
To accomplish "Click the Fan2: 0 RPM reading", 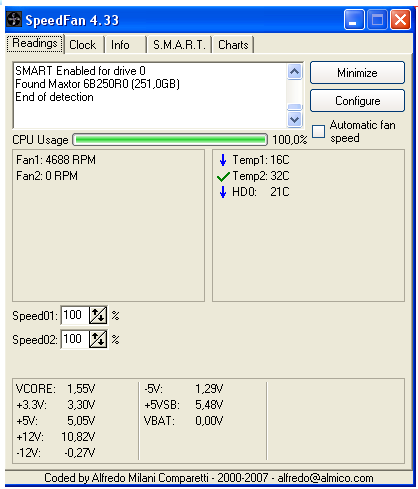I will (47, 176).
